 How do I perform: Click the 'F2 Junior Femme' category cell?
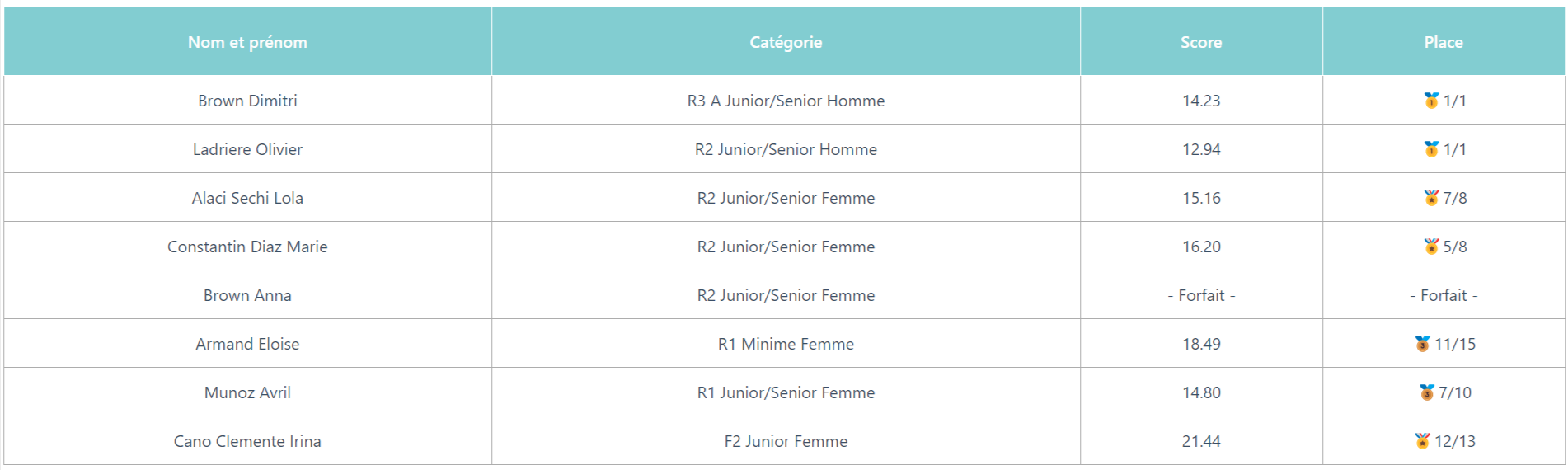[786, 441]
